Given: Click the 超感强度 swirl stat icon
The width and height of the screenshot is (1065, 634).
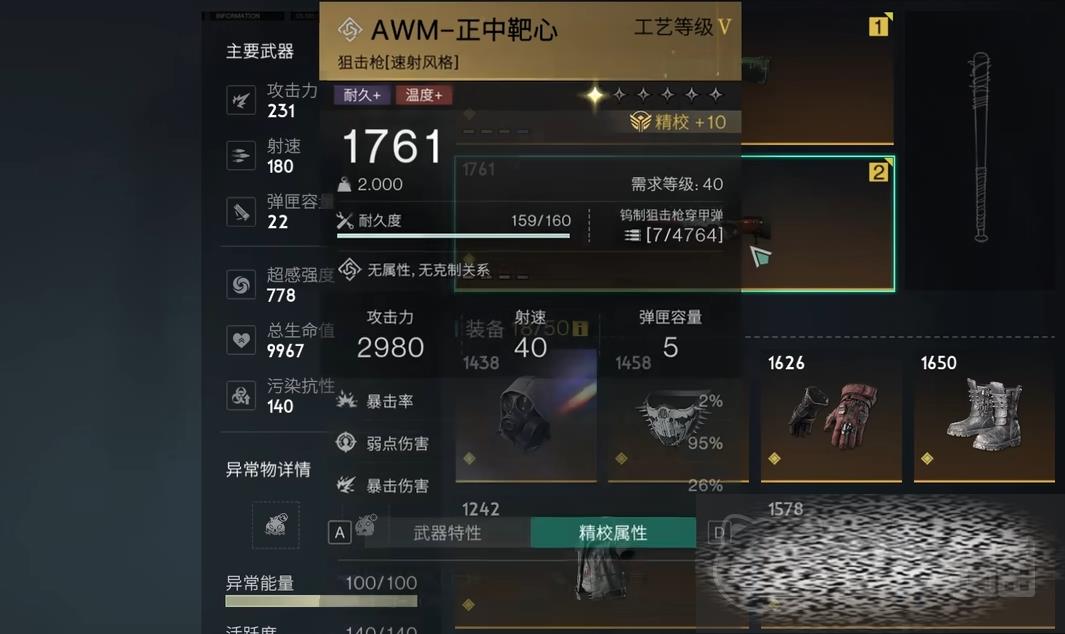Looking at the screenshot, I should coord(240,285).
